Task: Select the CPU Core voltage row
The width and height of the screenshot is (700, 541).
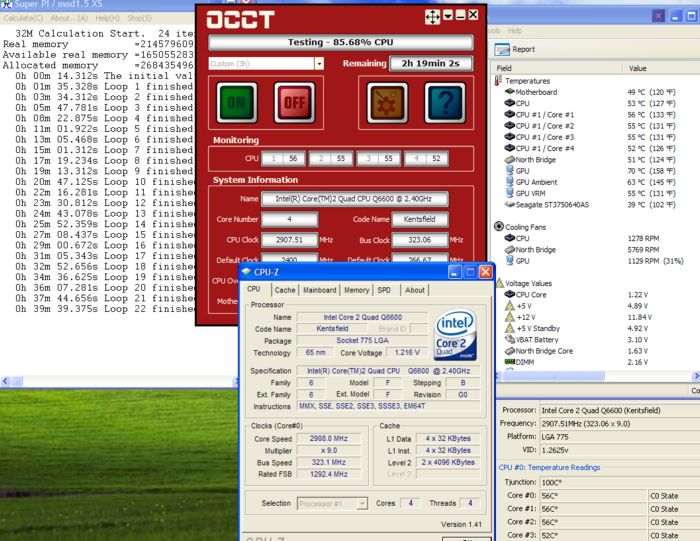Action: pyautogui.click(x=595, y=295)
